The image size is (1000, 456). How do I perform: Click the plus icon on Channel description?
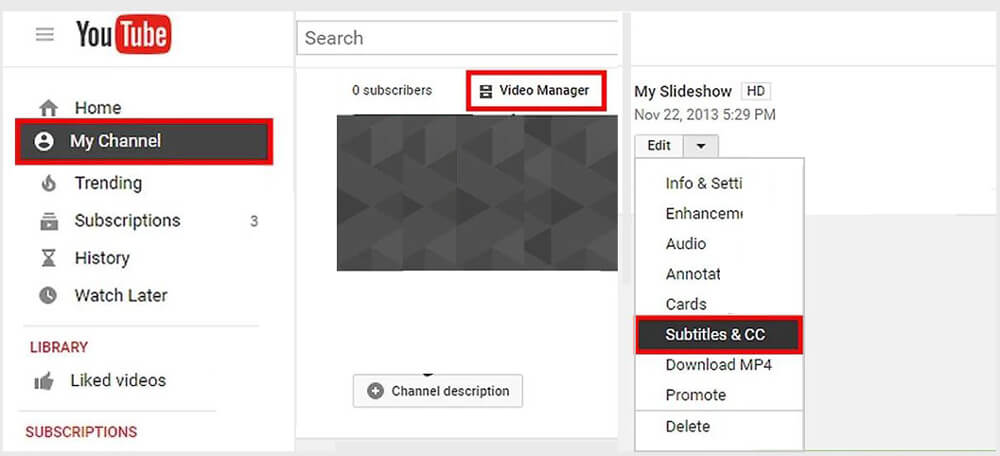(x=376, y=391)
